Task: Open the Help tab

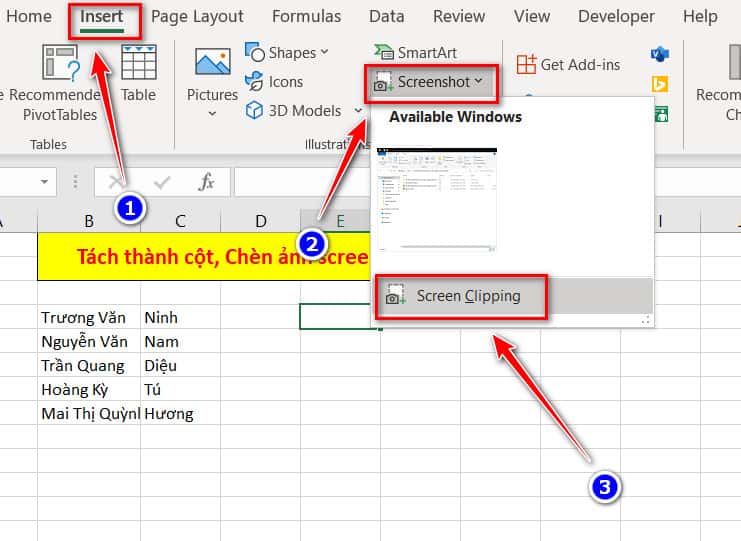Action: click(x=700, y=17)
